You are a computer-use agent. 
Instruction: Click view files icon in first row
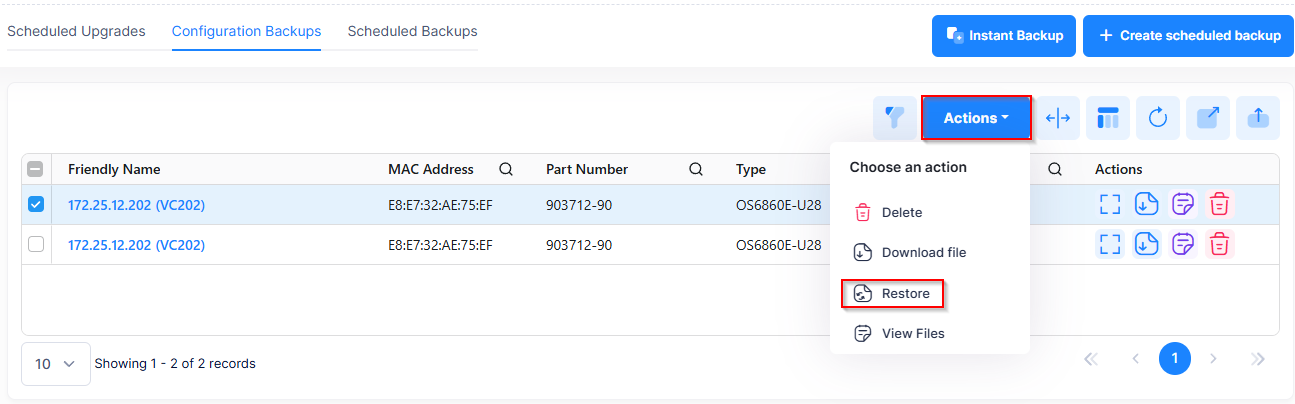(1183, 204)
